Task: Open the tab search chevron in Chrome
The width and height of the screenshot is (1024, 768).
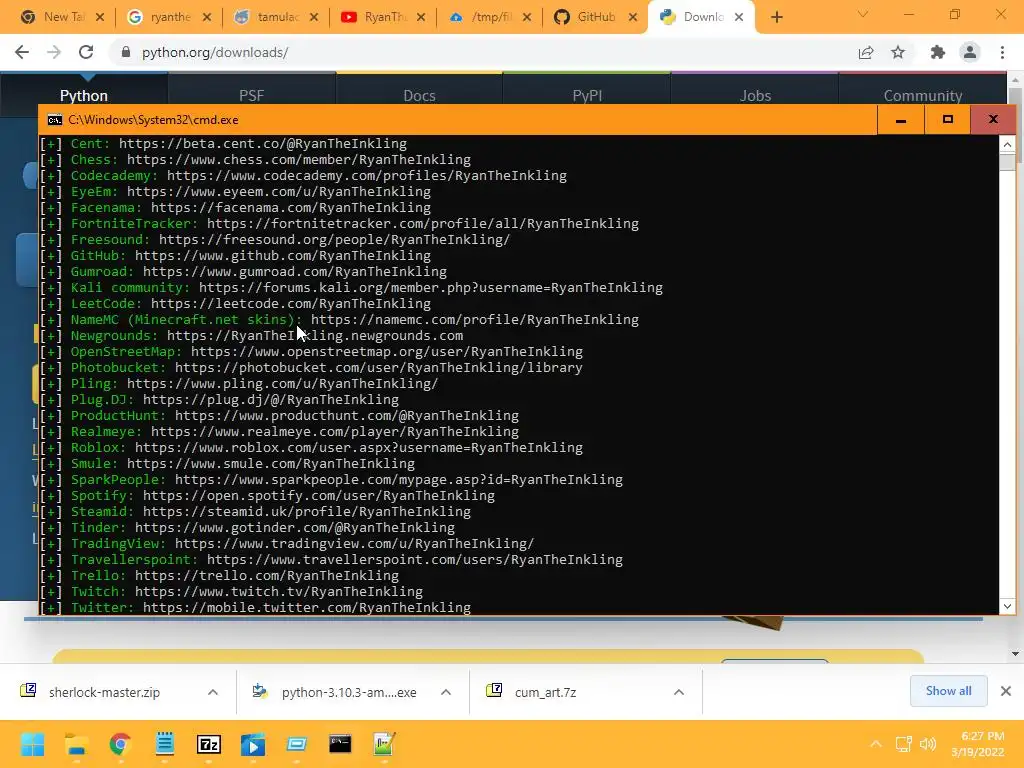Action: click(x=863, y=14)
